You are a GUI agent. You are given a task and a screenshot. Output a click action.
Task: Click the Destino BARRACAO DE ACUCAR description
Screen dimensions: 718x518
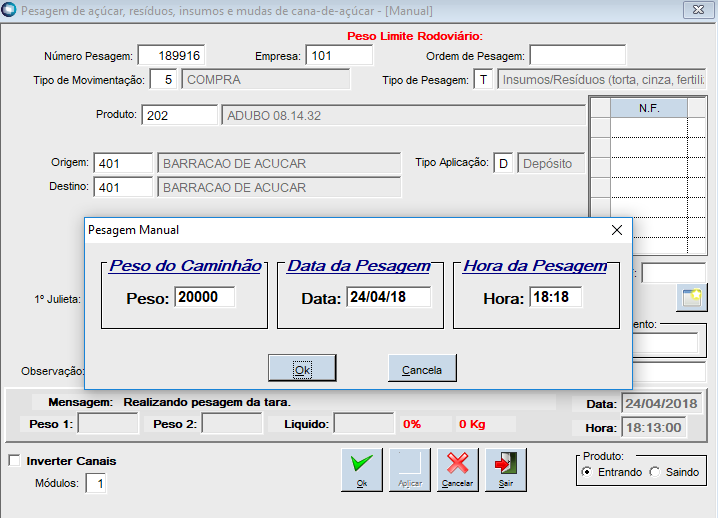pos(279,187)
